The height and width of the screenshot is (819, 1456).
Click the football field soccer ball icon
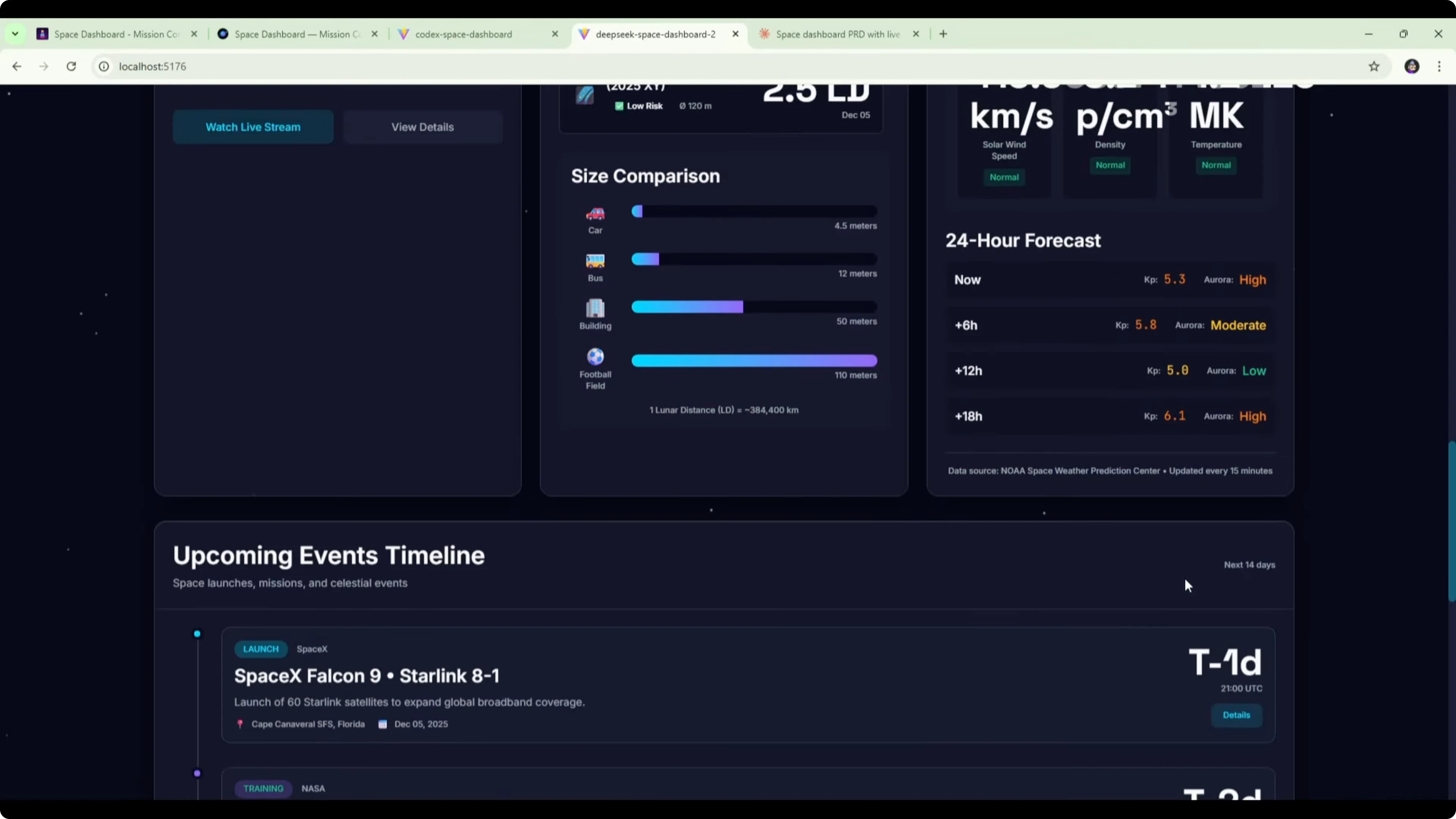click(595, 356)
